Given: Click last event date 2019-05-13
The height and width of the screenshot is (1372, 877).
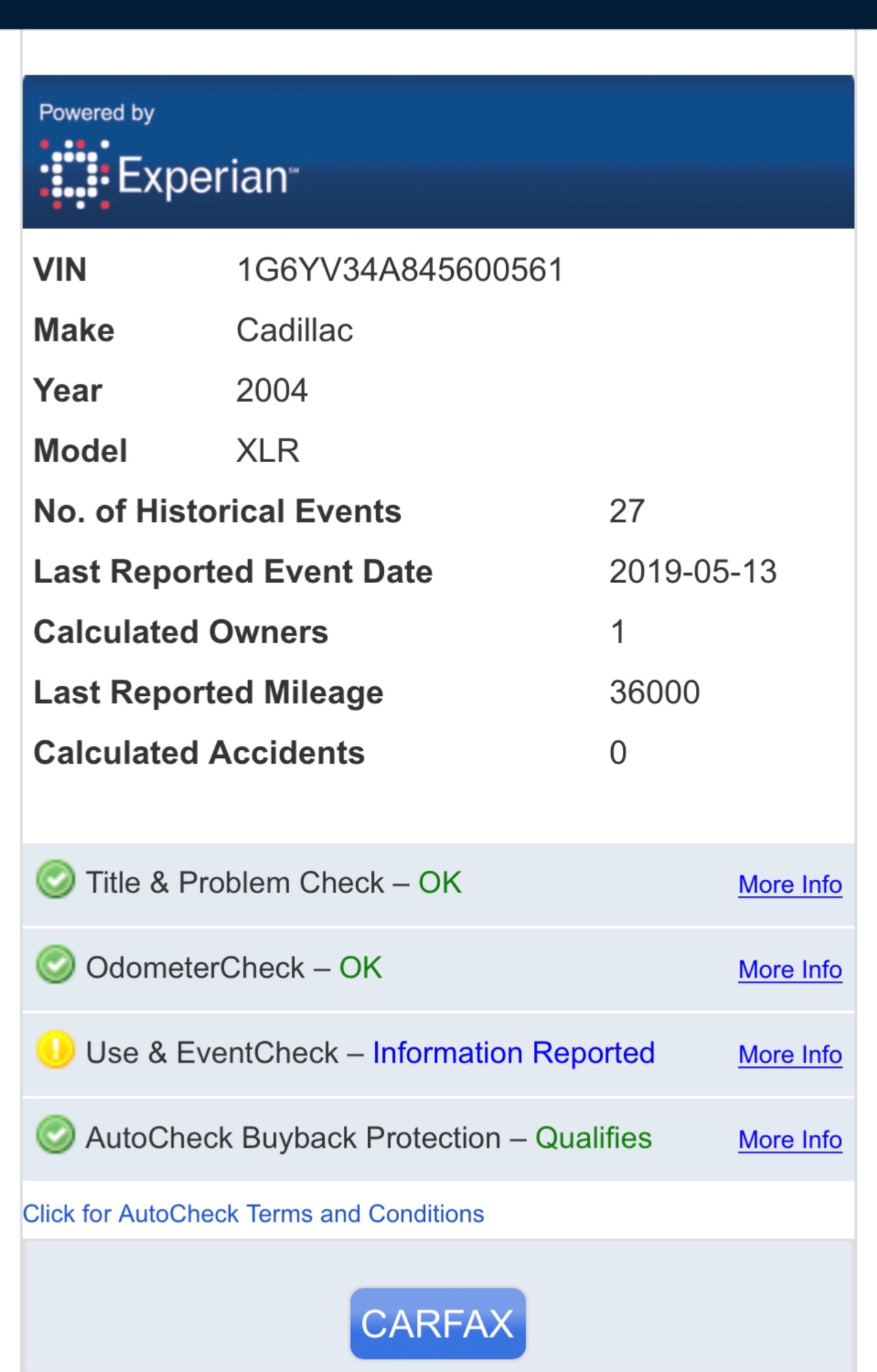Looking at the screenshot, I should pos(693,571).
